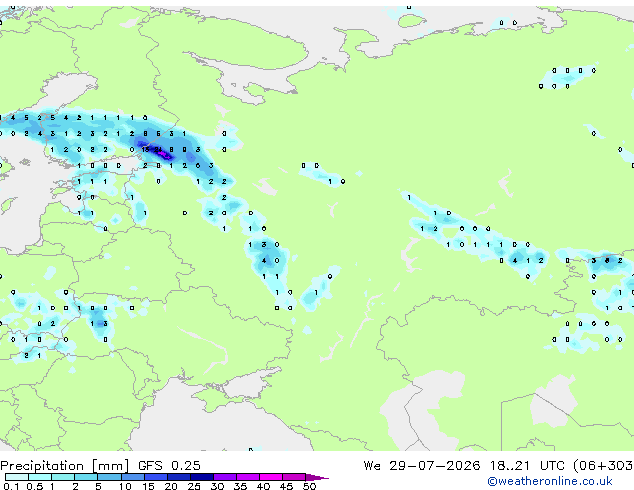The height and width of the screenshot is (490, 634).
Task: Pick legend swatch between 35 and 40
Action: [x=248, y=477]
